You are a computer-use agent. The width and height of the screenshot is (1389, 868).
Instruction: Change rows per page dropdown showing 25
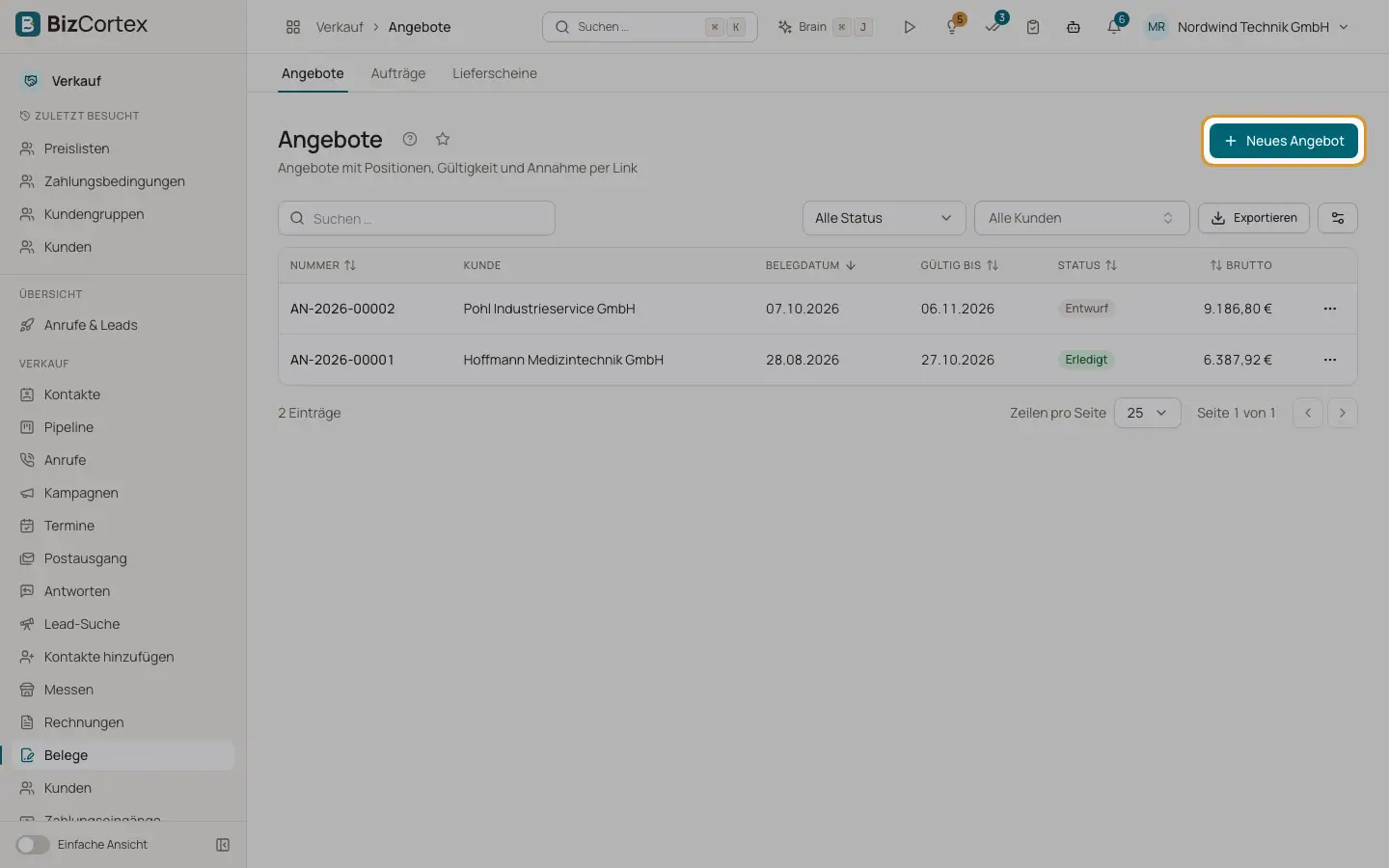pos(1147,413)
